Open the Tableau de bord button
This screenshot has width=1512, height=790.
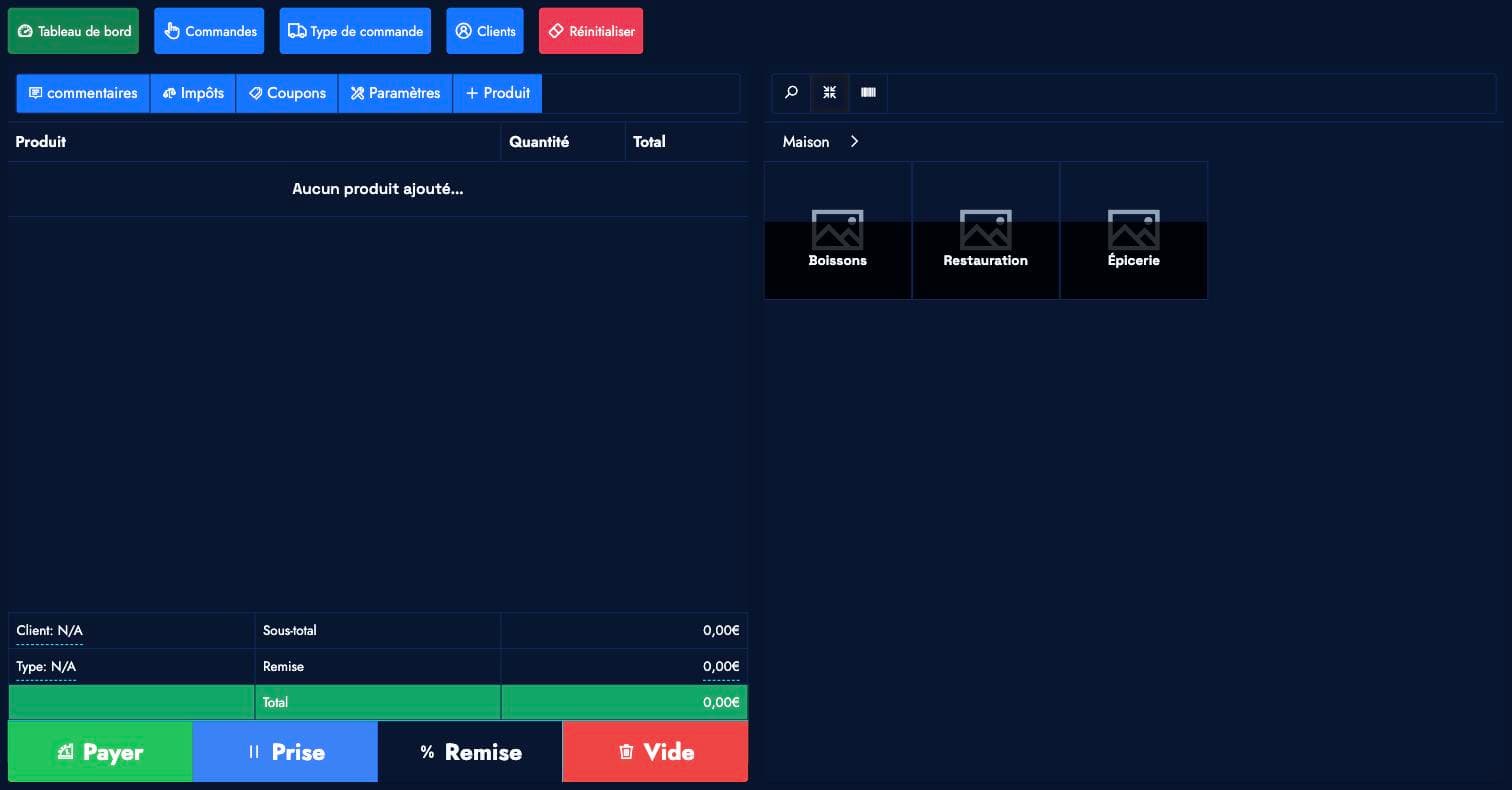coord(73,31)
